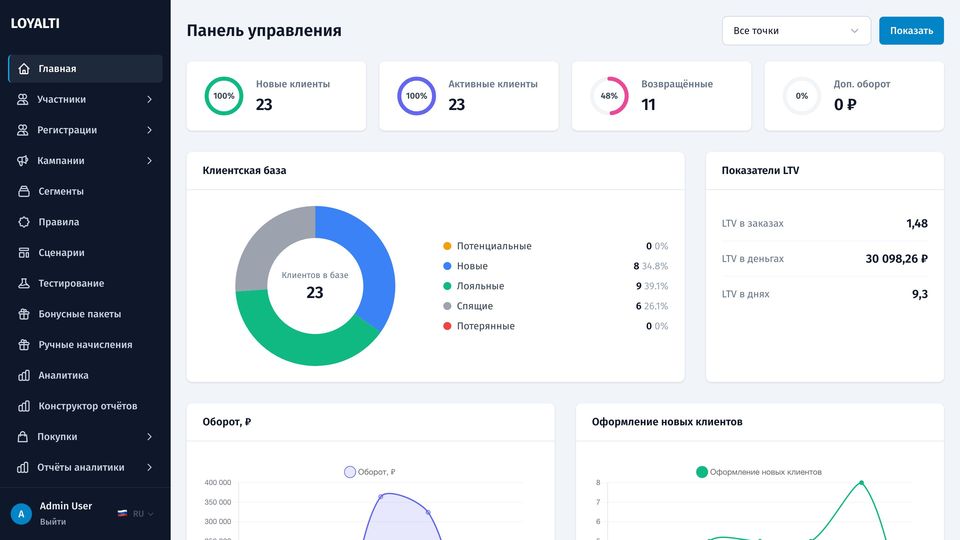Click the gift icon beside Бонусные пакеты
The height and width of the screenshot is (540, 960).
[24, 313]
